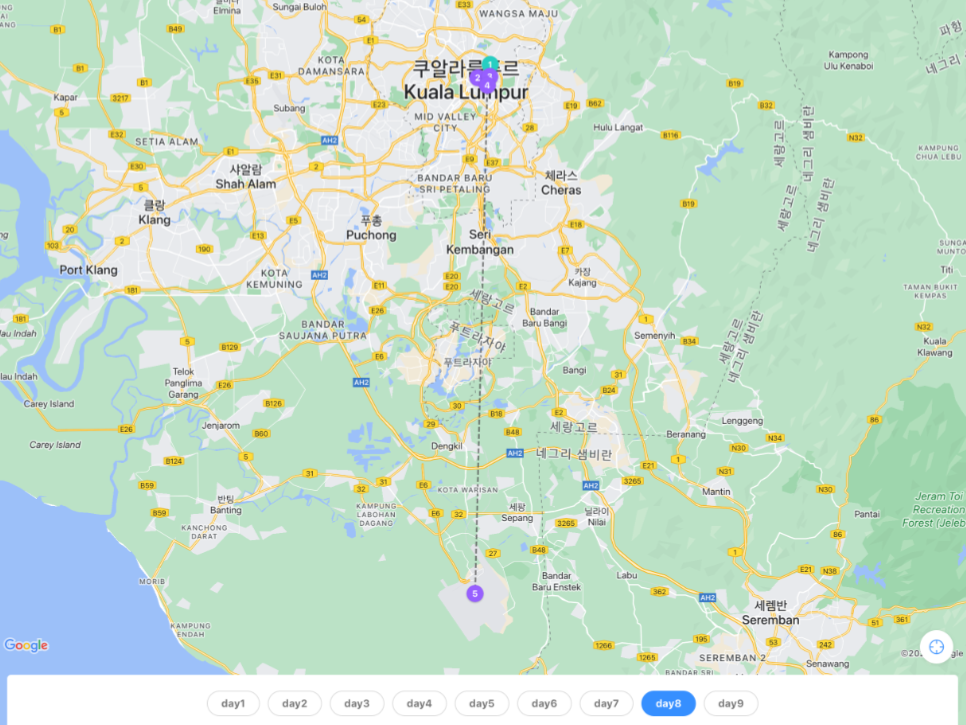Image resolution: width=966 pixels, height=725 pixels.
Task: Click the recenter location crosshair button
Action: pos(936,647)
